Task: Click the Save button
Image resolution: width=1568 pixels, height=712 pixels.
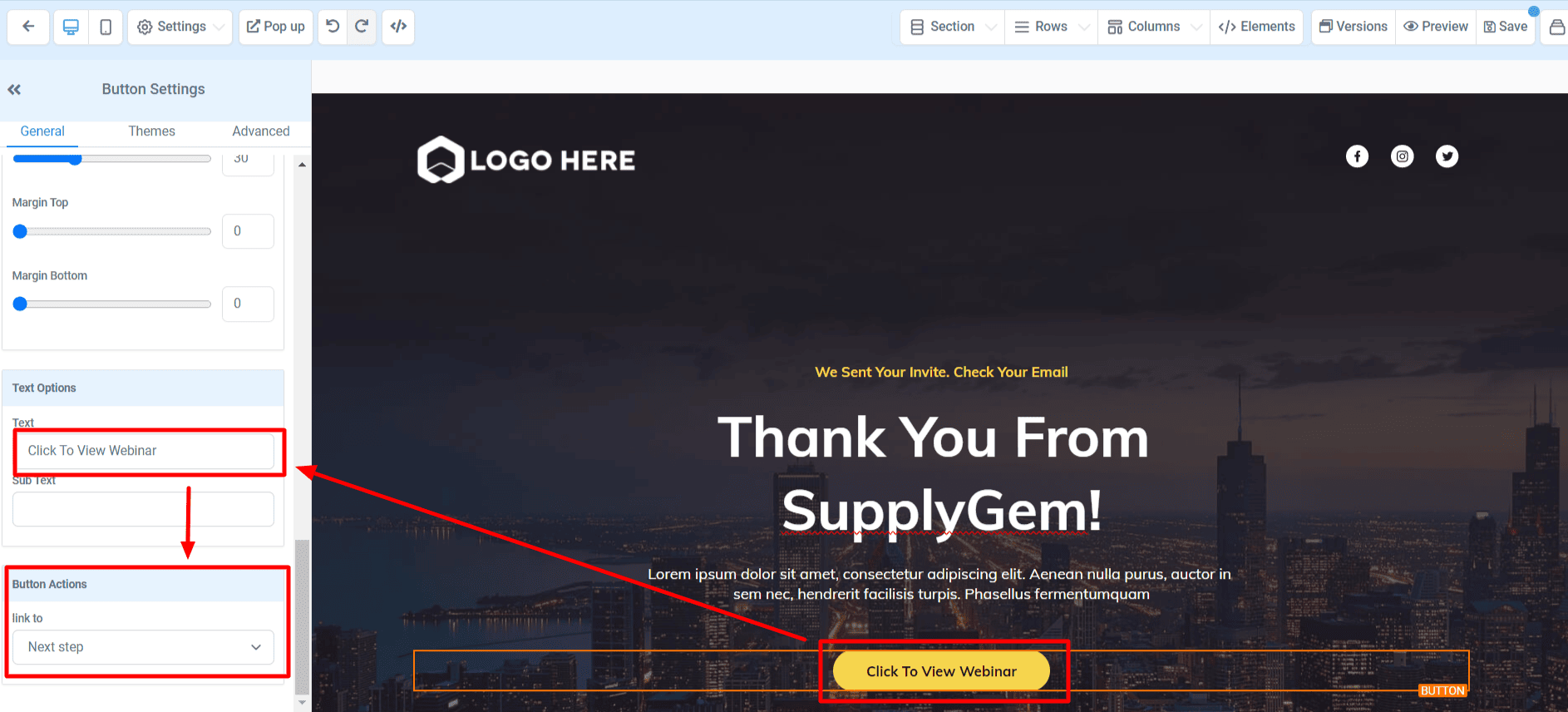Action: click(1506, 27)
